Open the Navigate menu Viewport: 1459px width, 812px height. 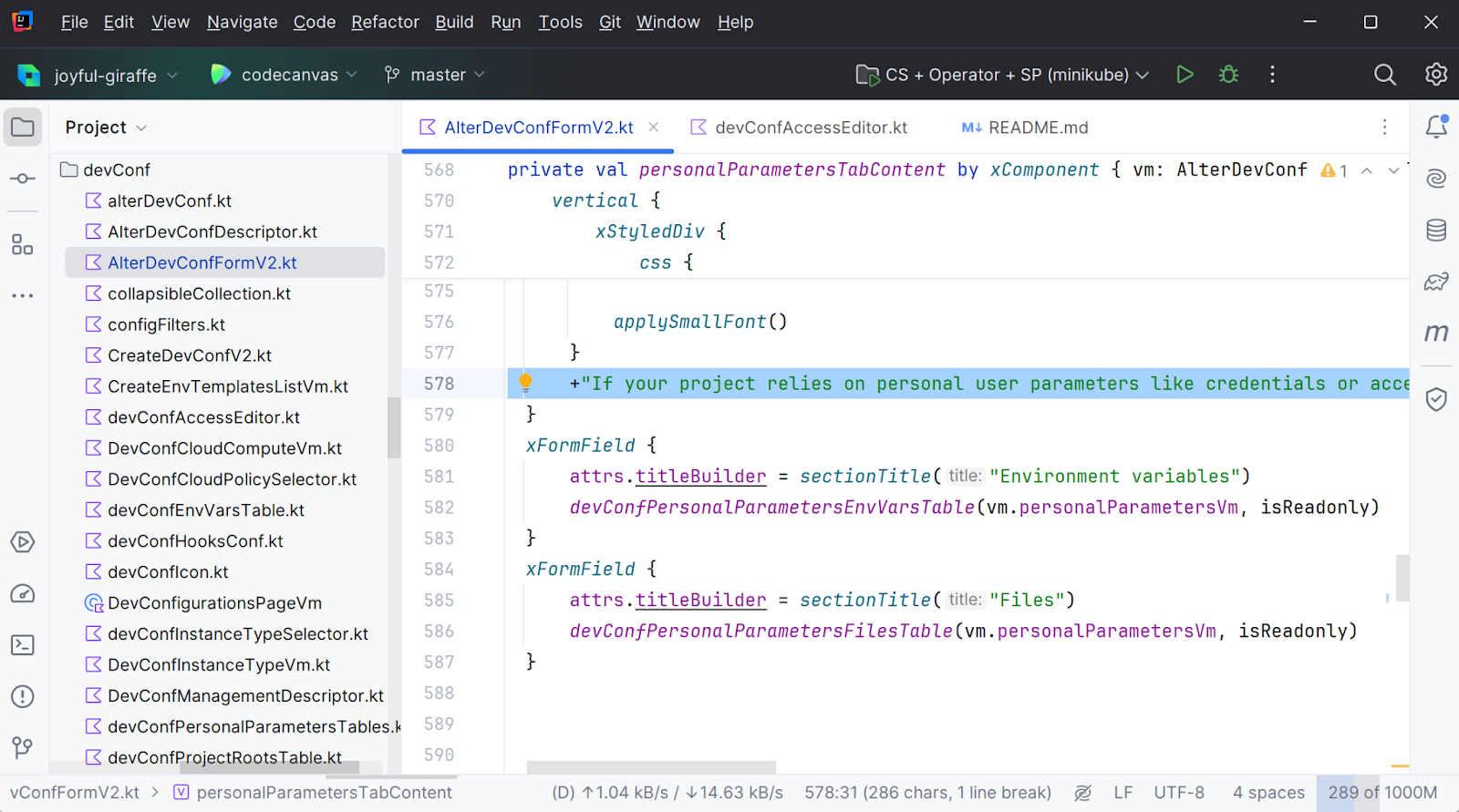point(242,22)
